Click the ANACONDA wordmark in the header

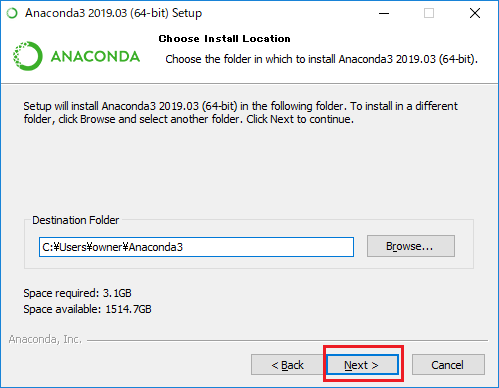click(x=95, y=56)
